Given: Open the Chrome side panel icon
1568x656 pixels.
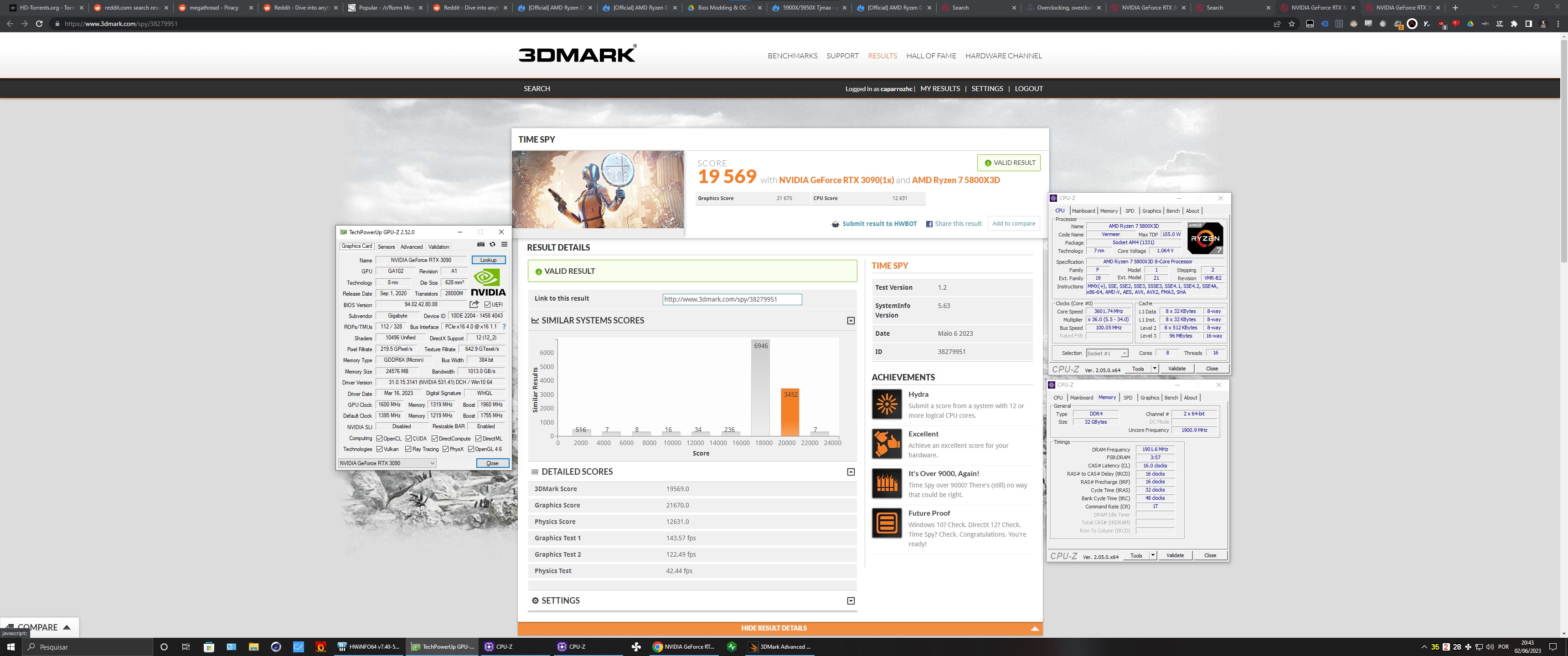Looking at the screenshot, I should (1528, 24).
